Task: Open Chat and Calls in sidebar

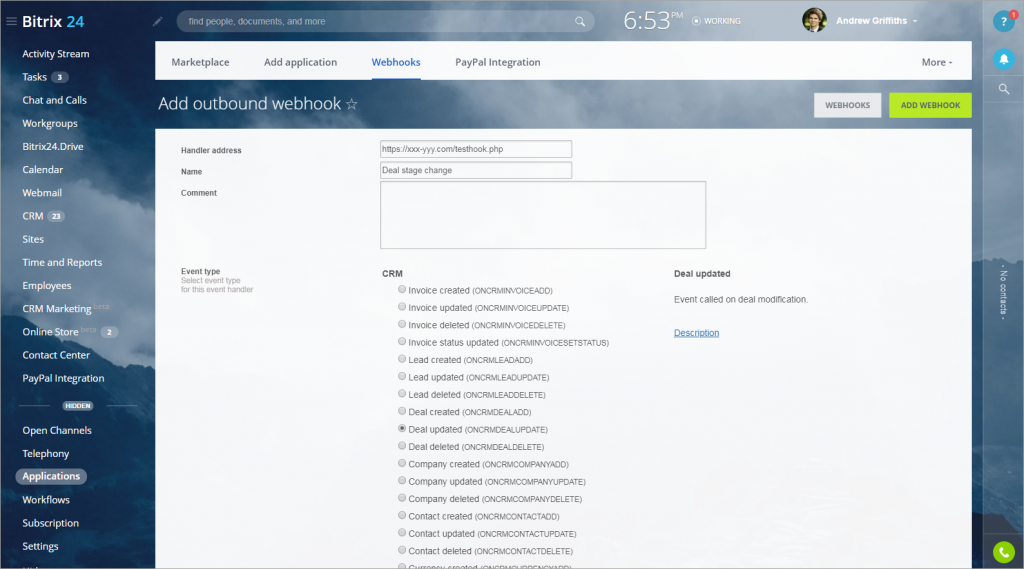Action: [54, 100]
